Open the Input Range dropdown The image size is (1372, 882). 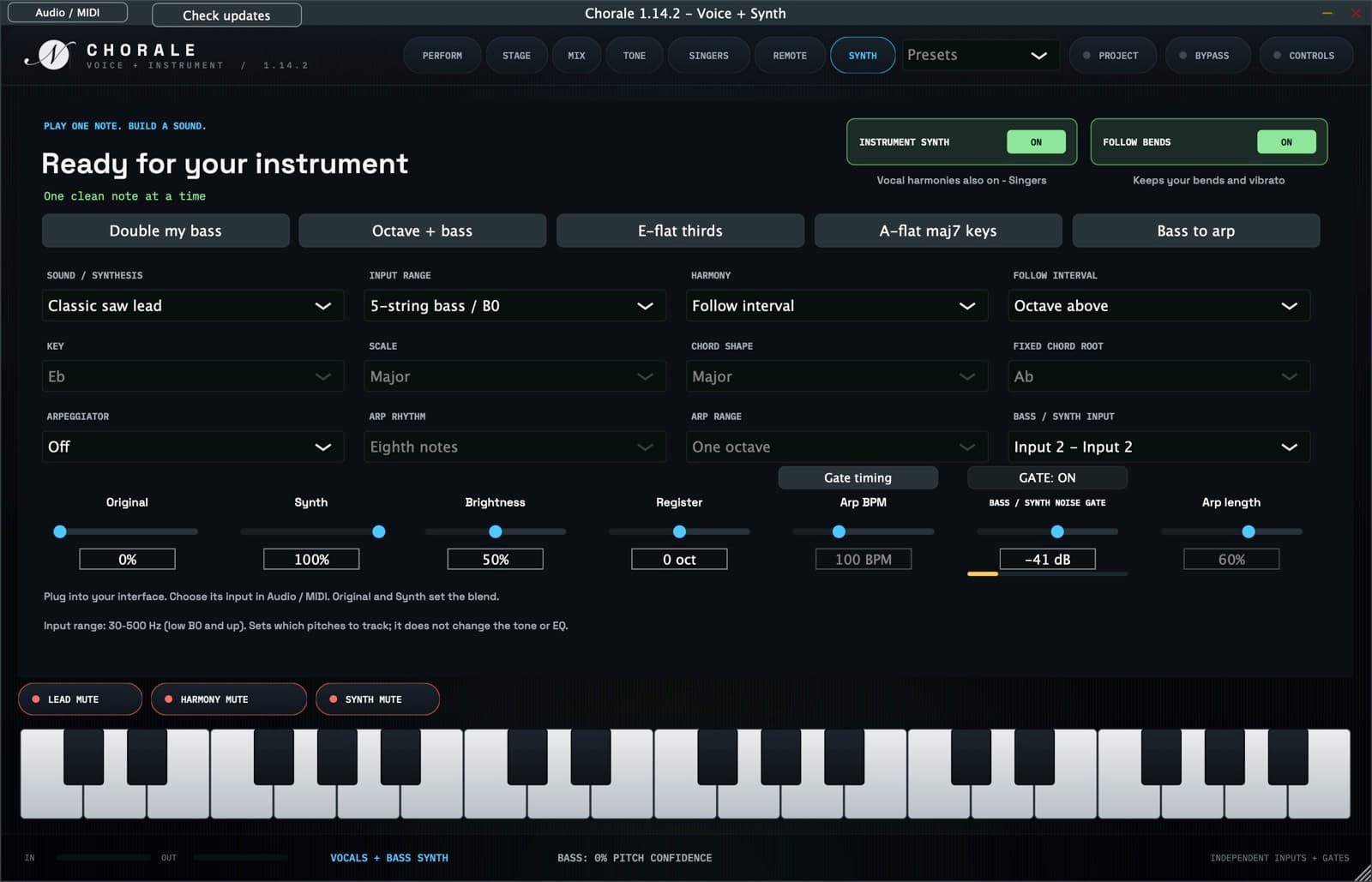click(514, 306)
